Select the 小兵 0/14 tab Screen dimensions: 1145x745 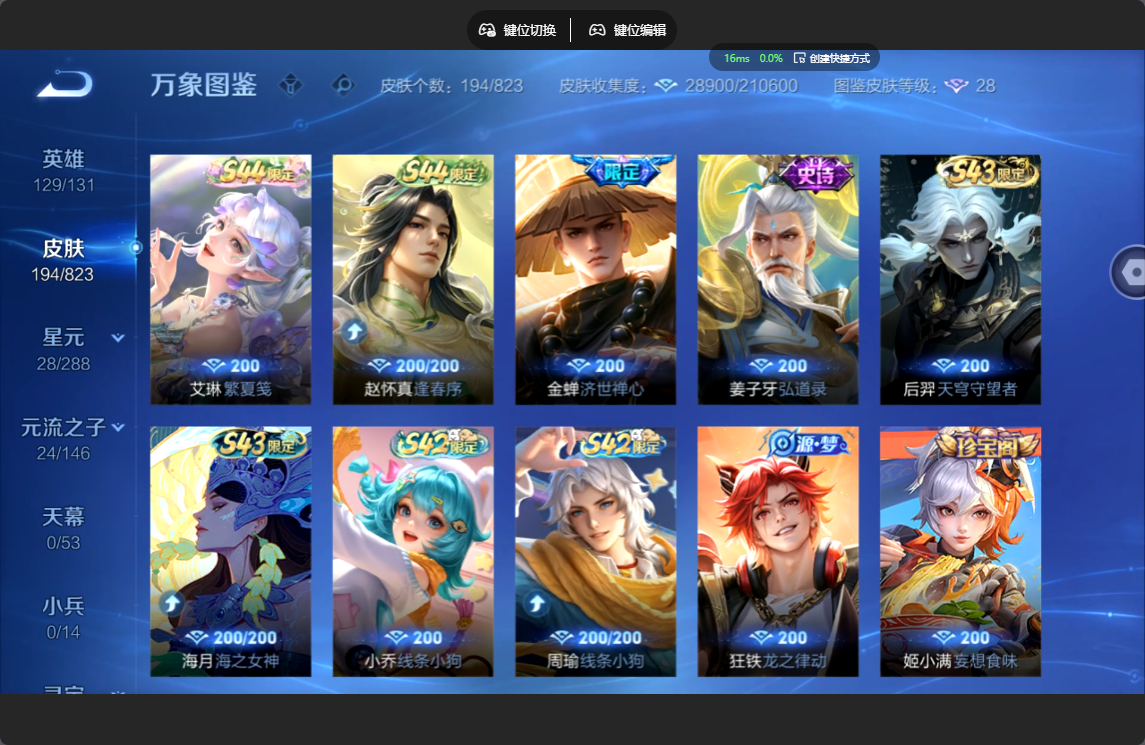tap(64, 618)
